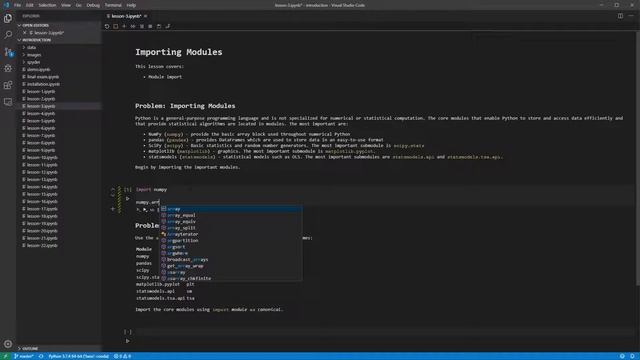The image size is (640, 360).
Task: Open the remote window indicator in status bar
Action: point(5,356)
